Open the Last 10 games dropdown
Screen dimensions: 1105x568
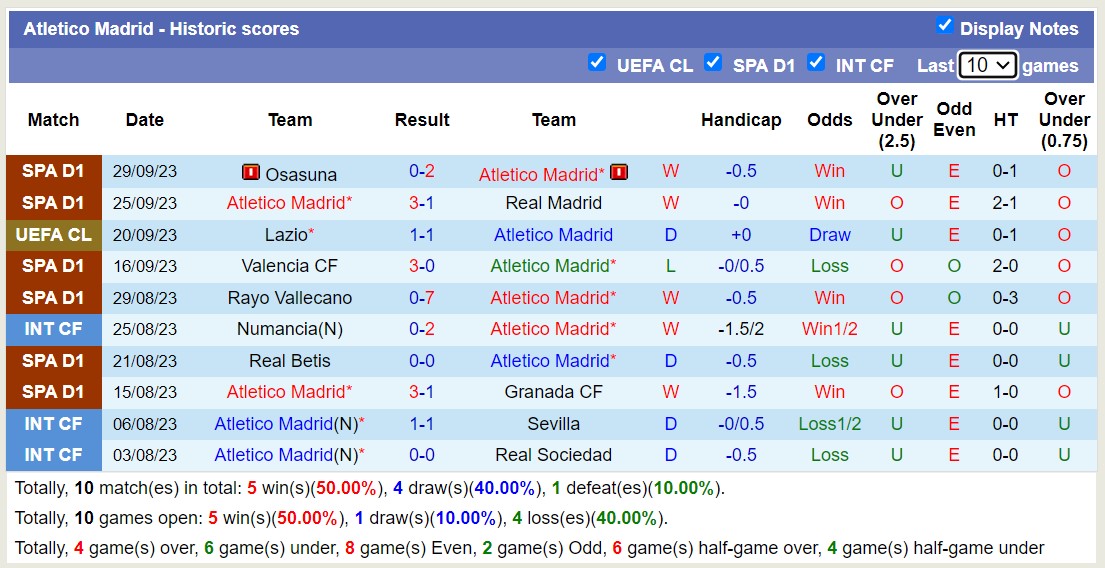(x=987, y=65)
